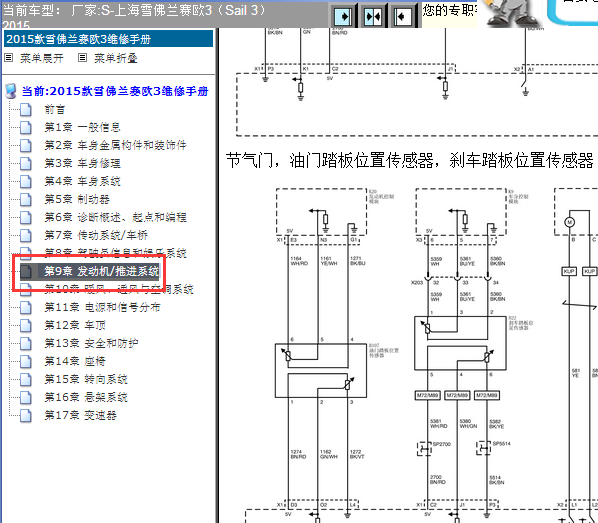Click the center-split panel layout button
This screenshot has width=598, height=523.
(373, 17)
